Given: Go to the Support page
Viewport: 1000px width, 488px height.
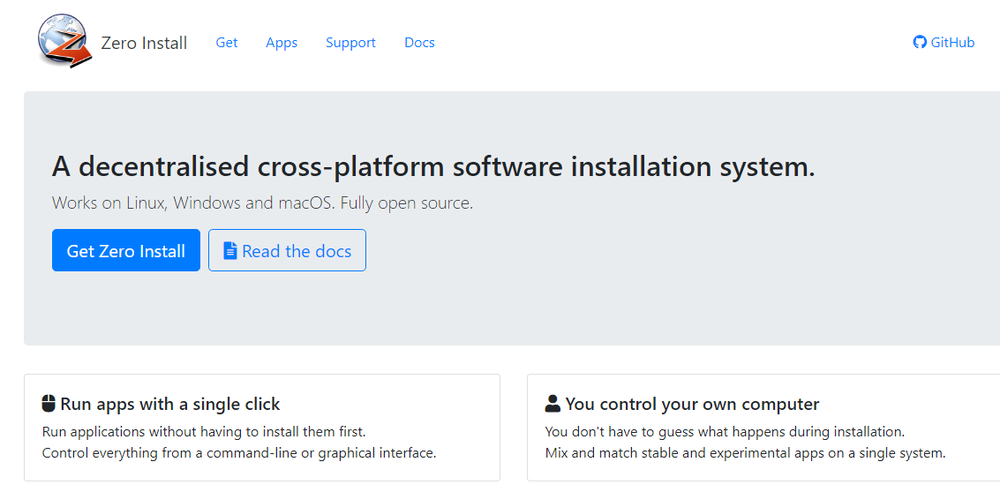Looking at the screenshot, I should [x=351, y=43].
